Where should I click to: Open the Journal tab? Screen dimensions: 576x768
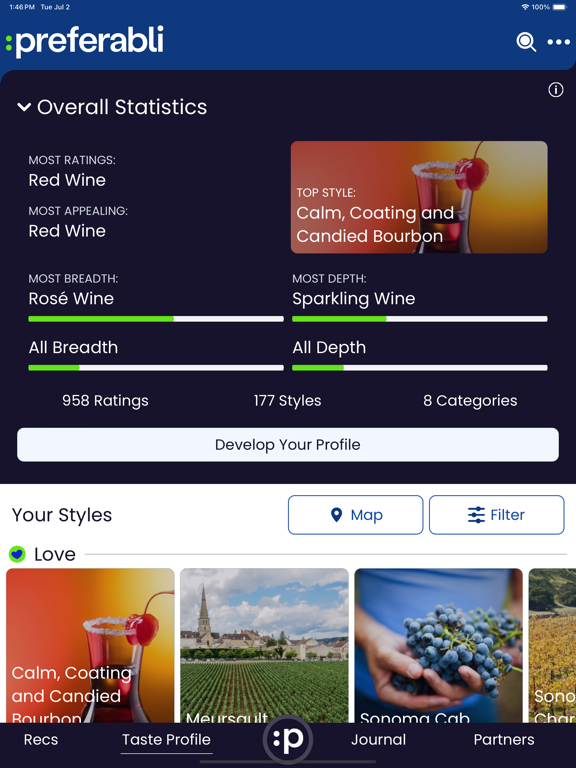378,739
